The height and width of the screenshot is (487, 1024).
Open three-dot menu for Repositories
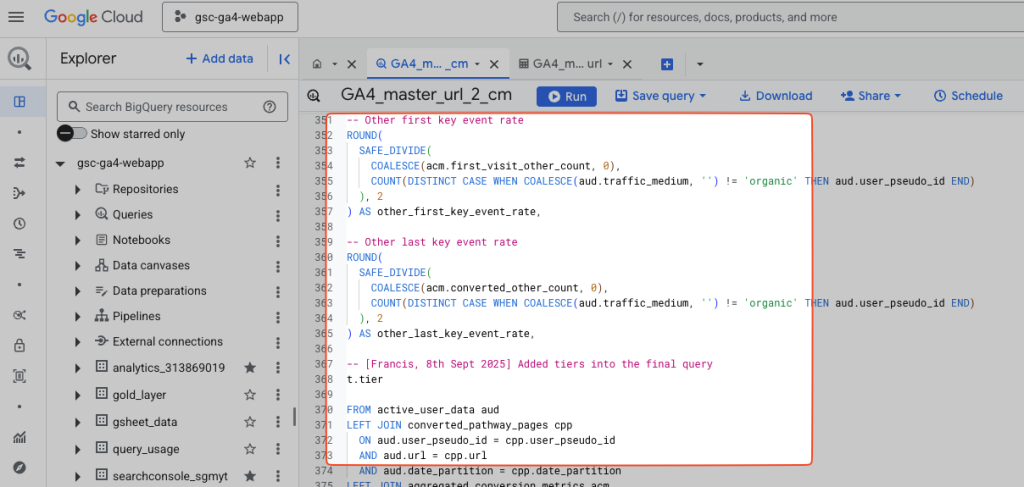278,190
